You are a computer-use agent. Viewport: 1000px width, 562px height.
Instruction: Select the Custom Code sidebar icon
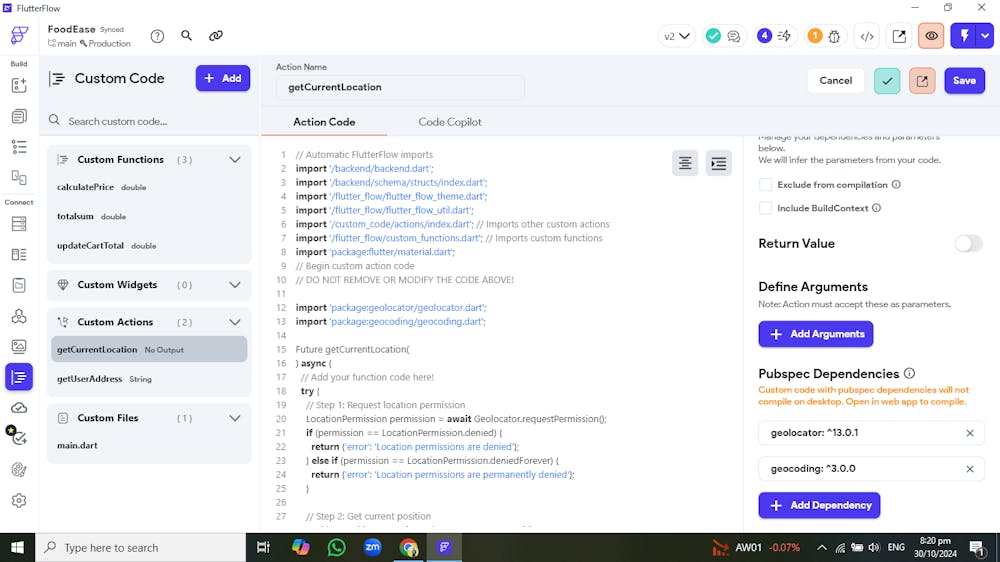[x=19, y=377]
